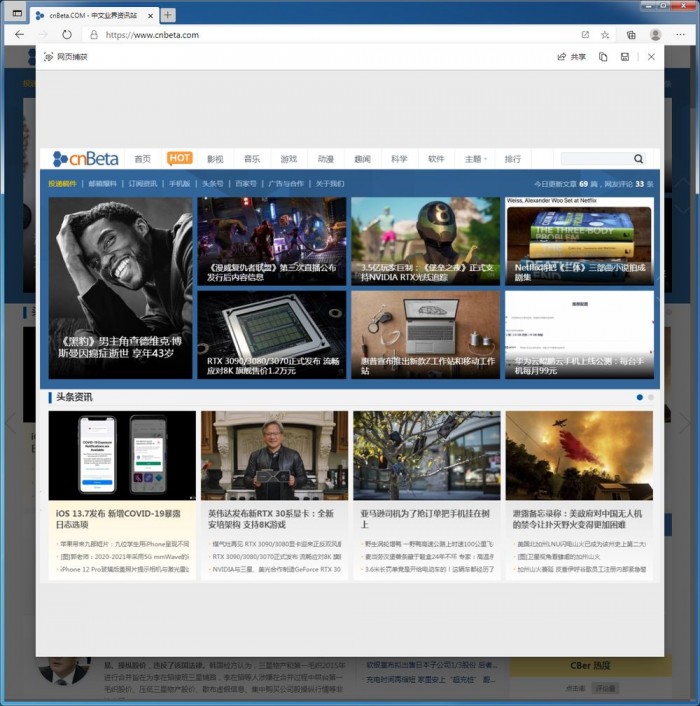This screenshot has height=706, width=700.
Task: Open the RTX 3090/3080/3070 chip story tile
Action: click(x=272, y=335)
